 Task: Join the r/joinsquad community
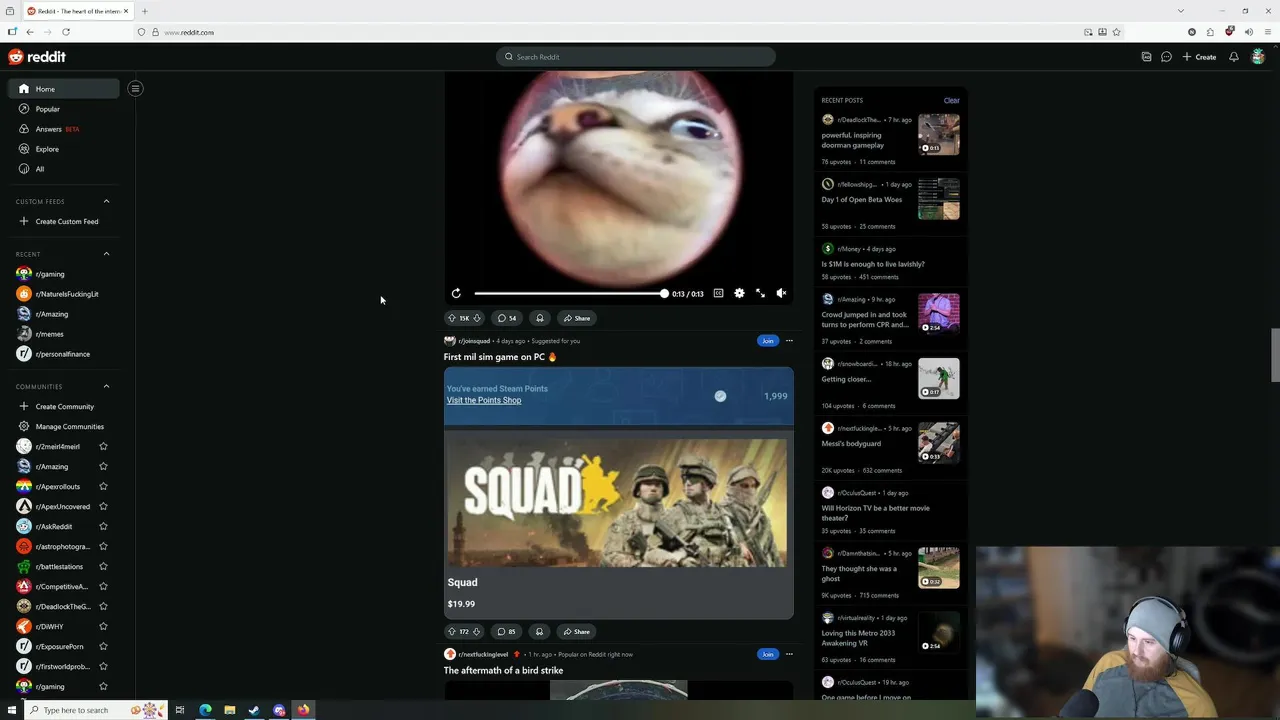click(767, 341)
